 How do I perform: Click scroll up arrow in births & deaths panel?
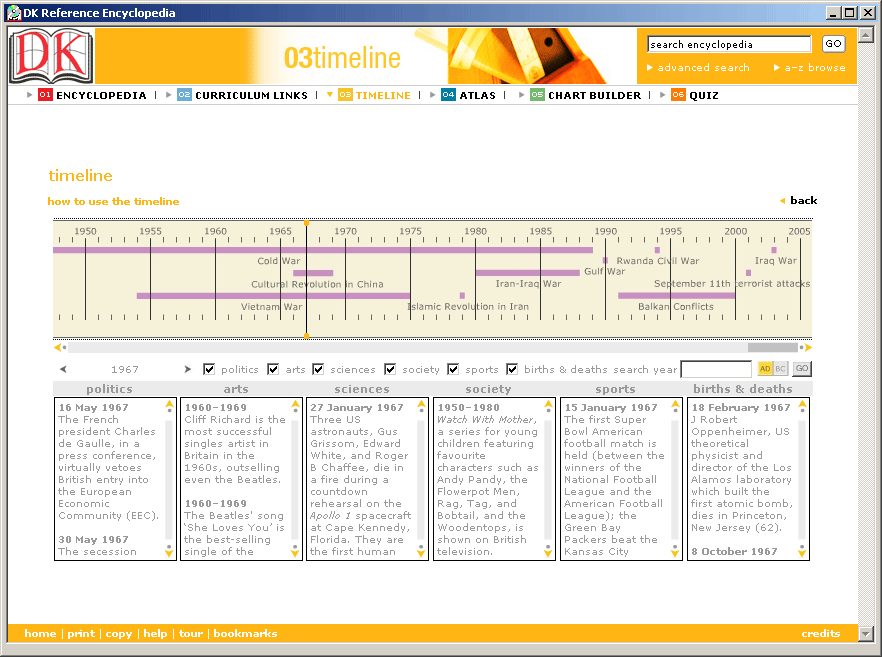(803, 404)
